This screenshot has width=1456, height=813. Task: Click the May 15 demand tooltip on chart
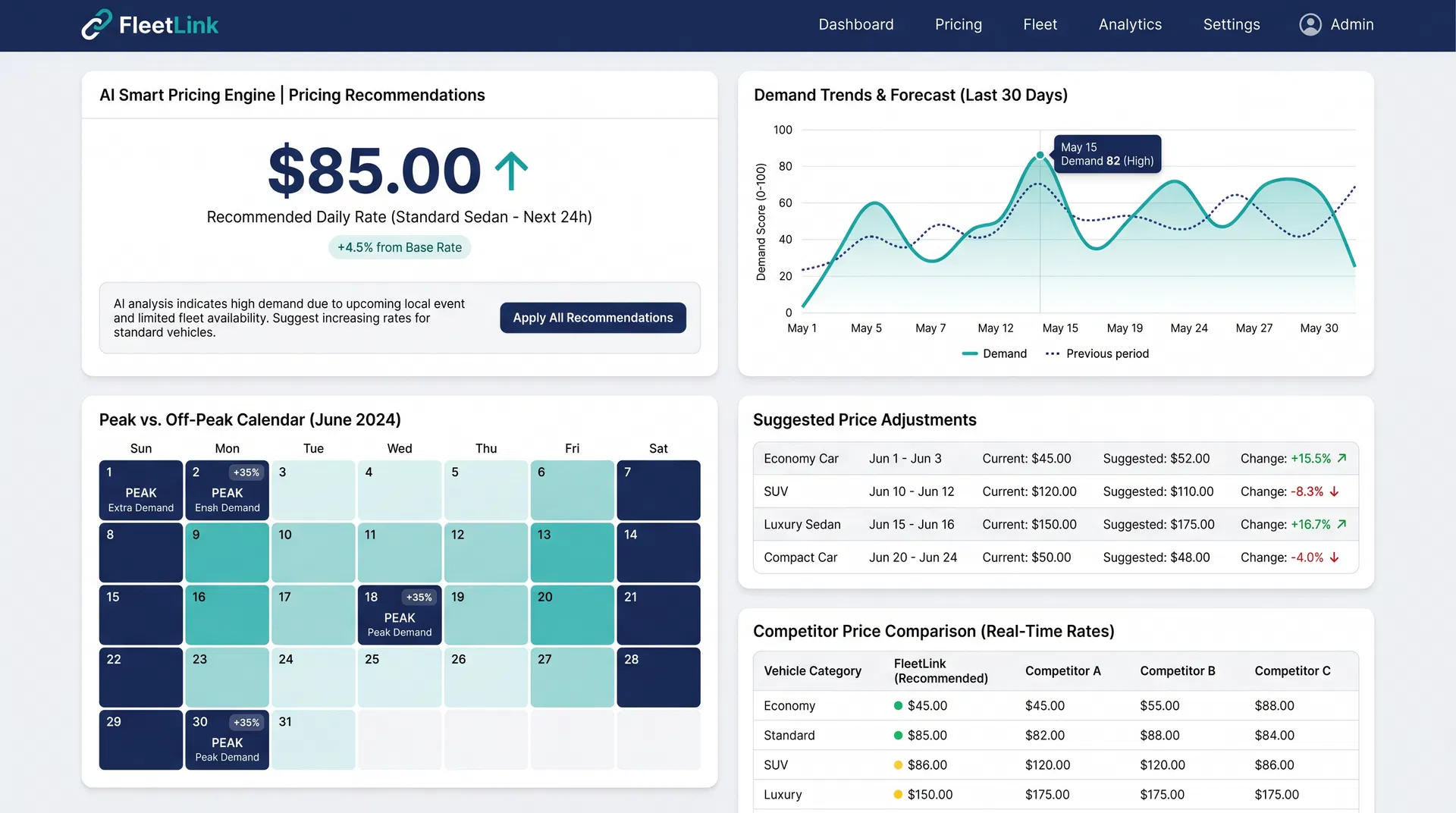1106,153
